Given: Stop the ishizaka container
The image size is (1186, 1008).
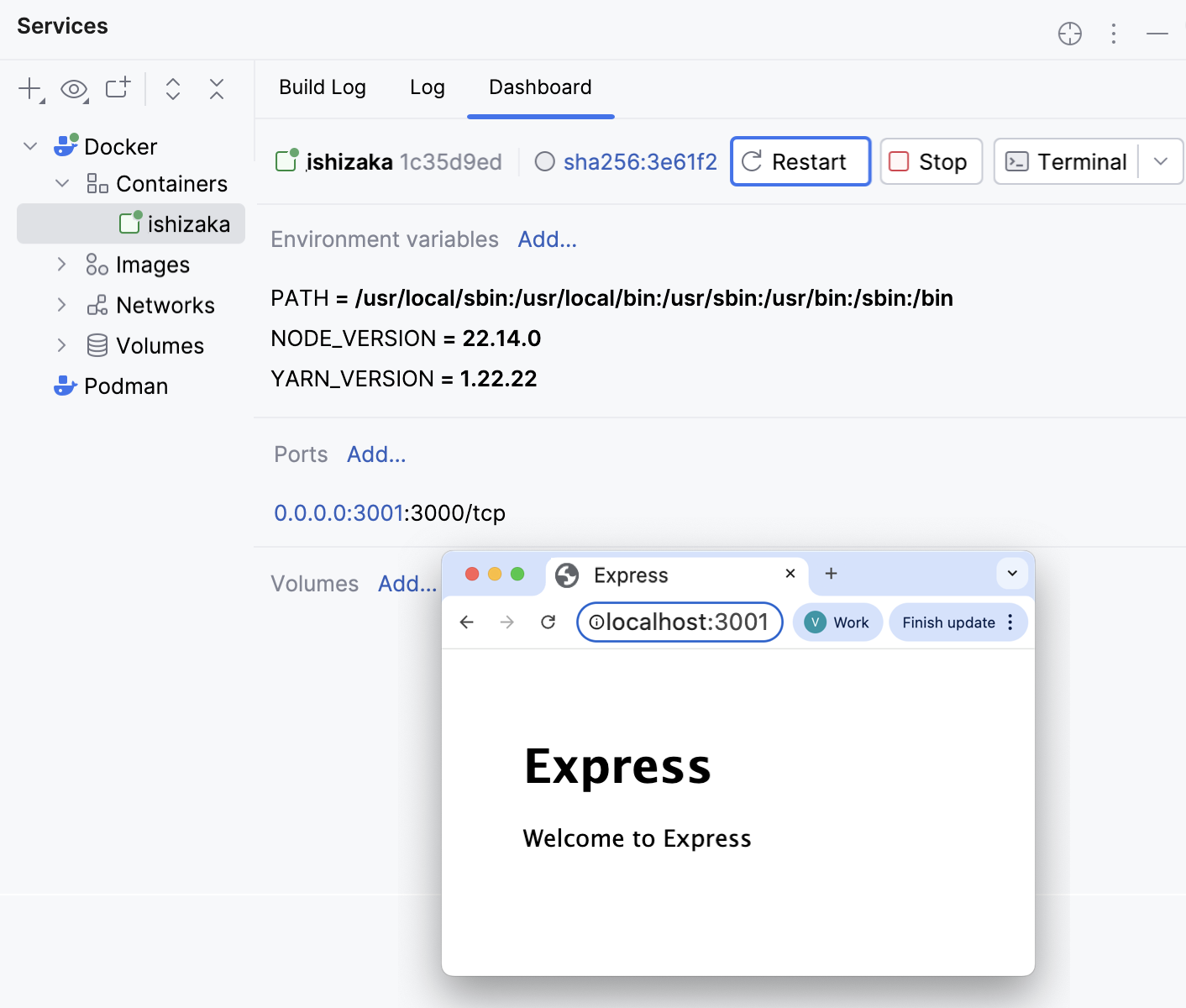Looking at the screenshot, I should pos(931,161).
